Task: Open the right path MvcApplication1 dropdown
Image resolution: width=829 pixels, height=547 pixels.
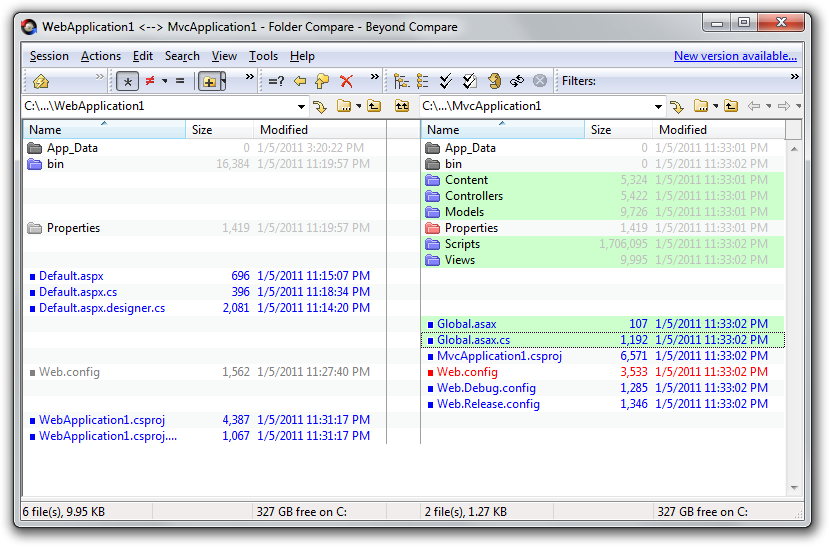Action: (658, 107)
